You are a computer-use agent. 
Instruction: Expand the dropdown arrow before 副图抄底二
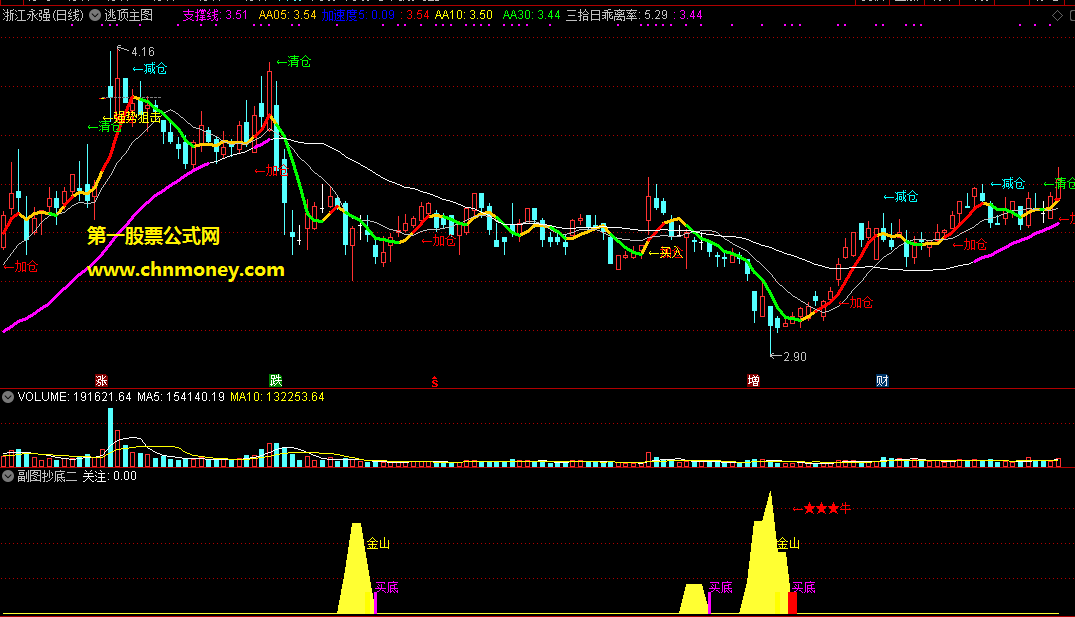(8, 476)
